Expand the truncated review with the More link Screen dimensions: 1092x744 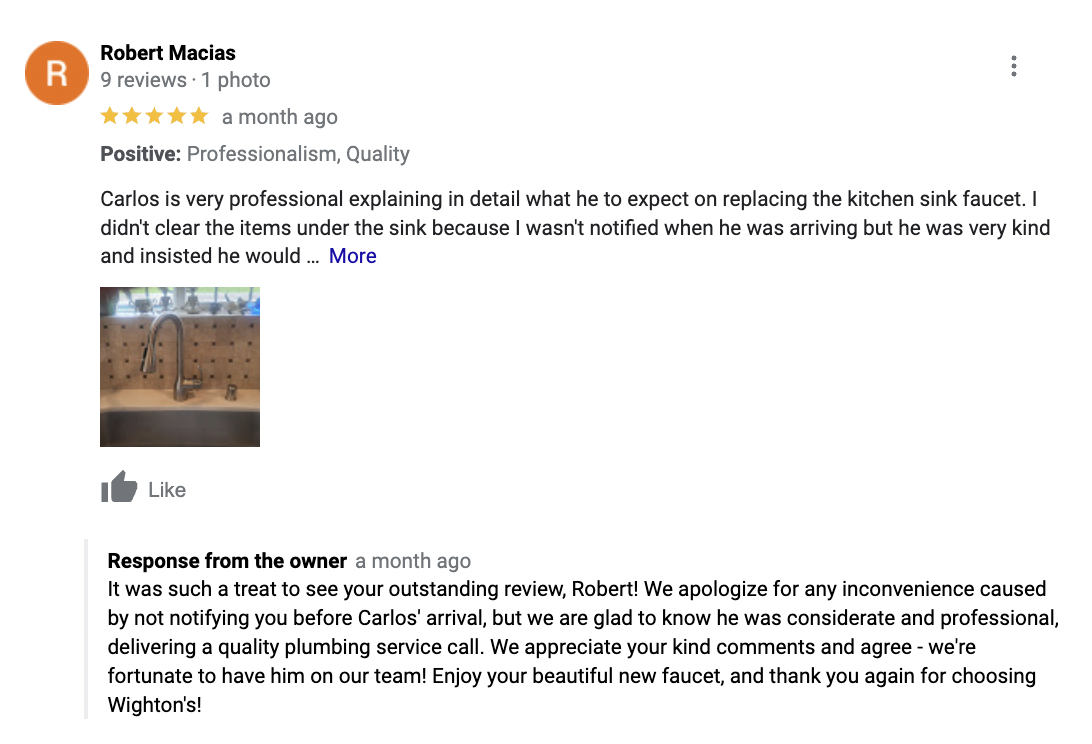pos(353,256)
